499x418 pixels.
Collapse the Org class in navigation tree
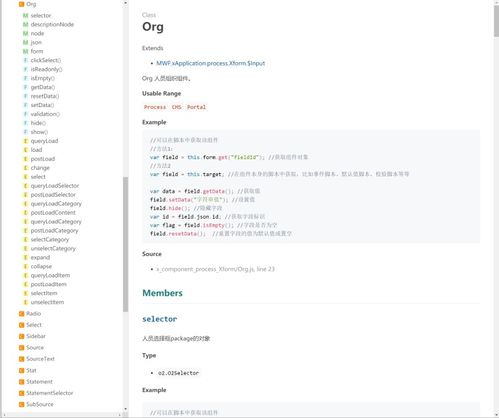pyautogui.click(x=31, y=4)
